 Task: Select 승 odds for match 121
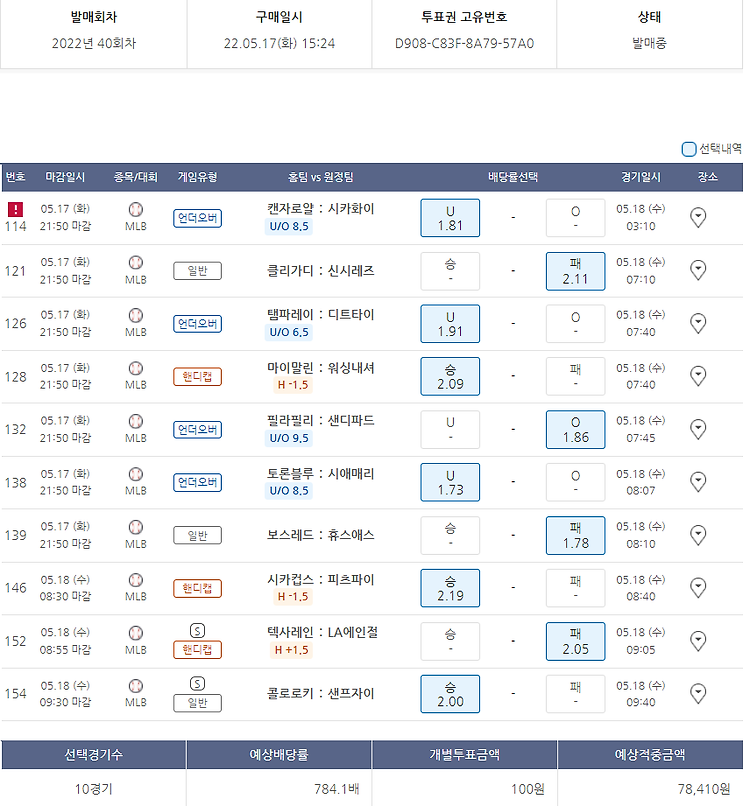[450, 271]
